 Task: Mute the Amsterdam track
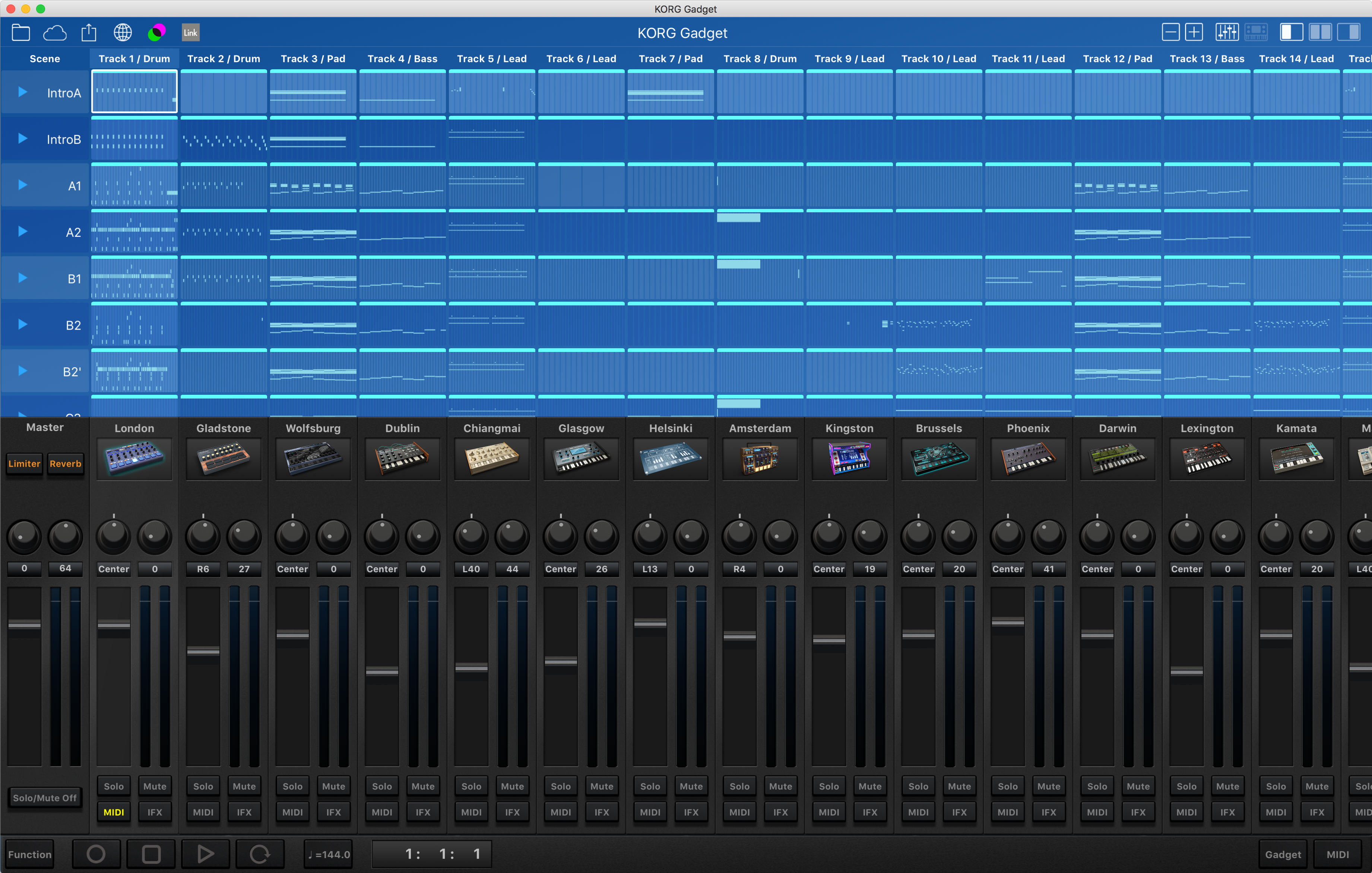point(780,786)
